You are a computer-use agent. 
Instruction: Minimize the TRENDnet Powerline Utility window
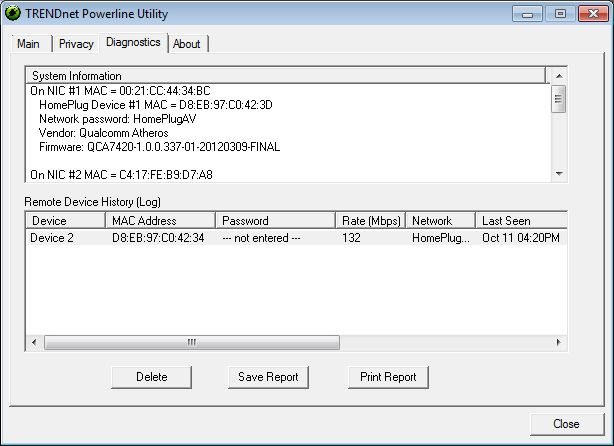click(527, 14)
